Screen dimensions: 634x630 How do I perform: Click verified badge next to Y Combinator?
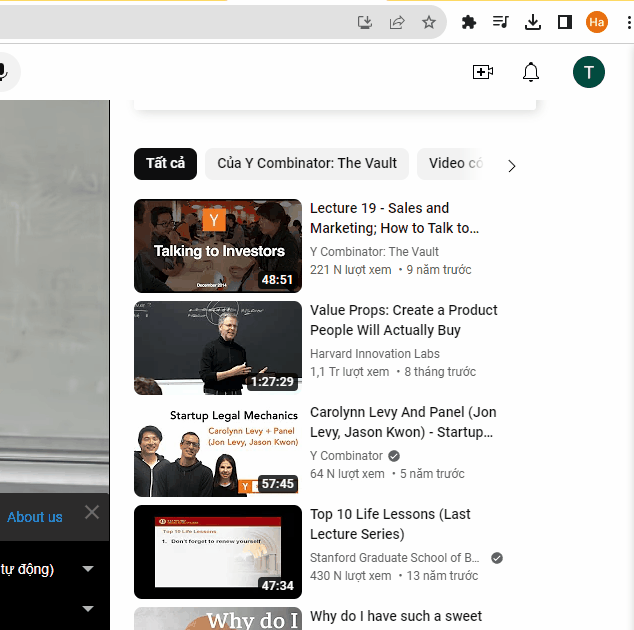coord(394,456)
